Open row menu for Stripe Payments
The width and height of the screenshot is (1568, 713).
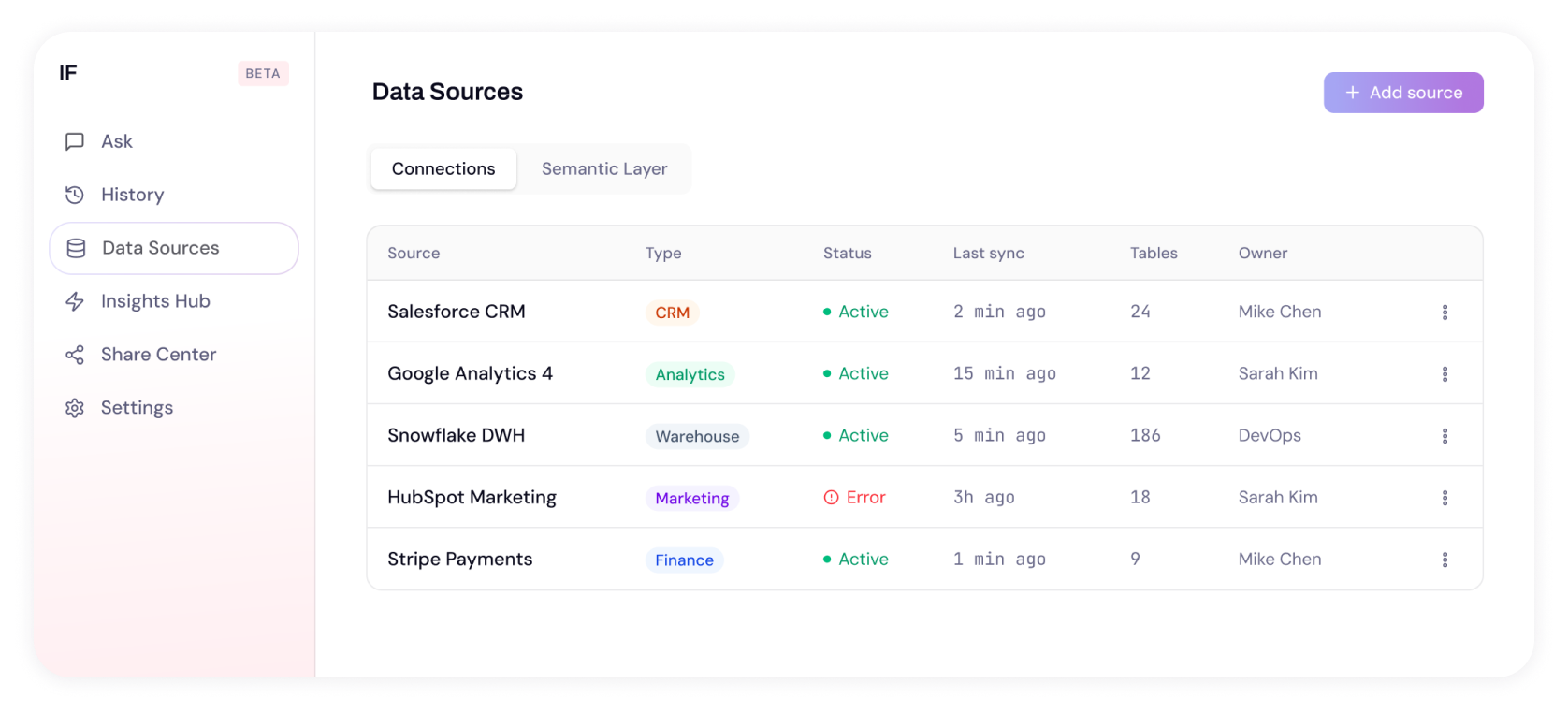(x=1445, y=560)
